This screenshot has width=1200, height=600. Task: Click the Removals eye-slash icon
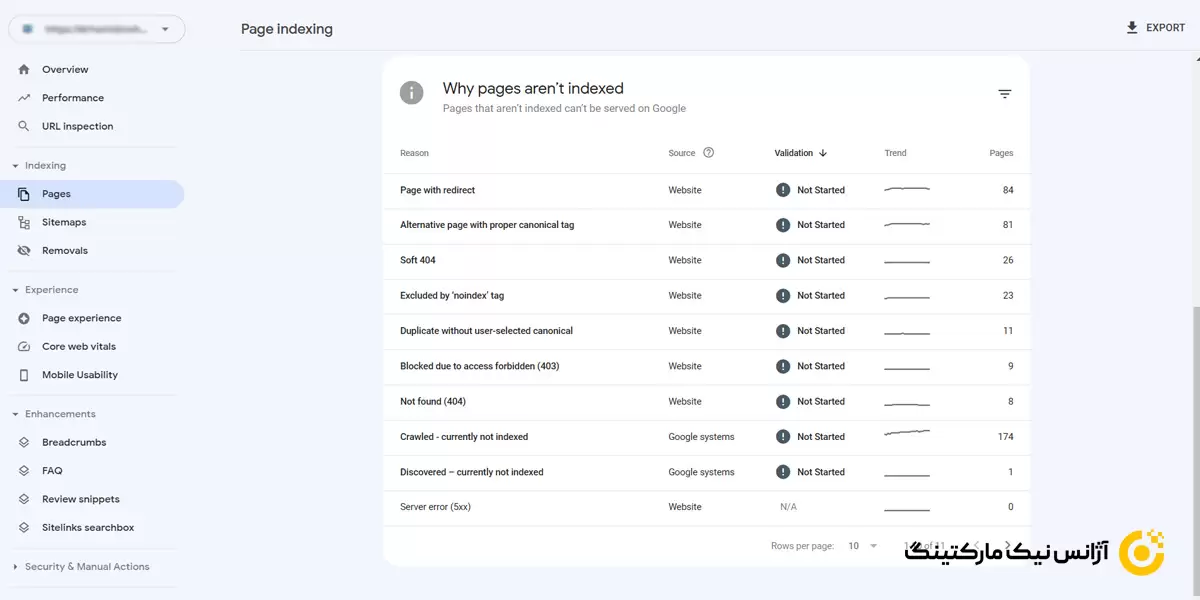point(24,251)
